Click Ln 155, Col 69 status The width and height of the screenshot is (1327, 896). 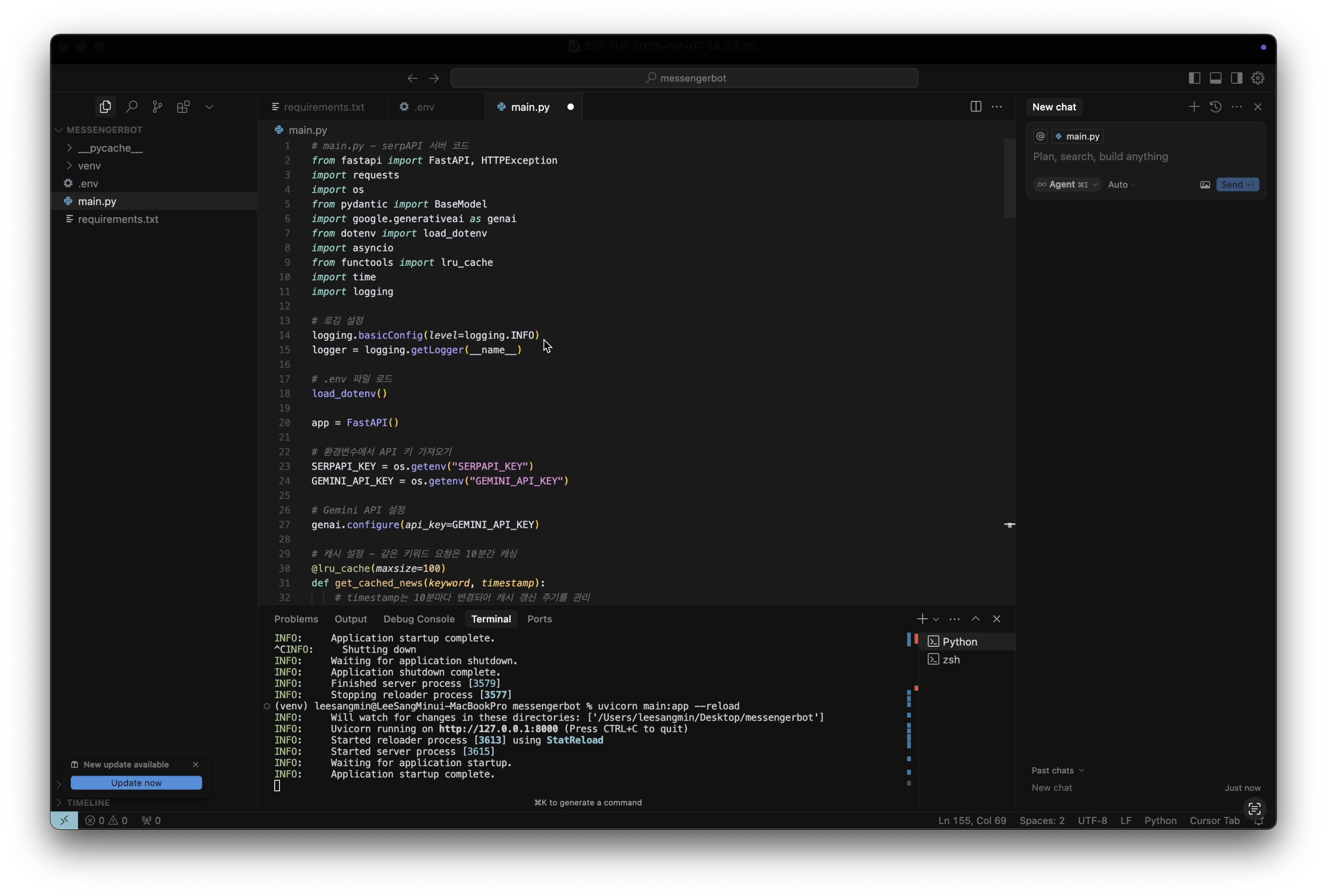pyautogui.click(x=972, y=820)
